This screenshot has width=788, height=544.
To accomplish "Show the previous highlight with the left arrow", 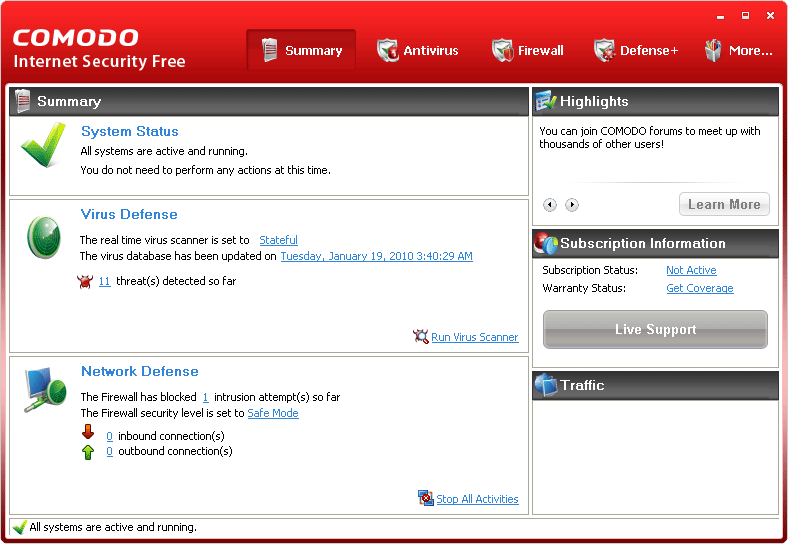I will click(550, 205).
